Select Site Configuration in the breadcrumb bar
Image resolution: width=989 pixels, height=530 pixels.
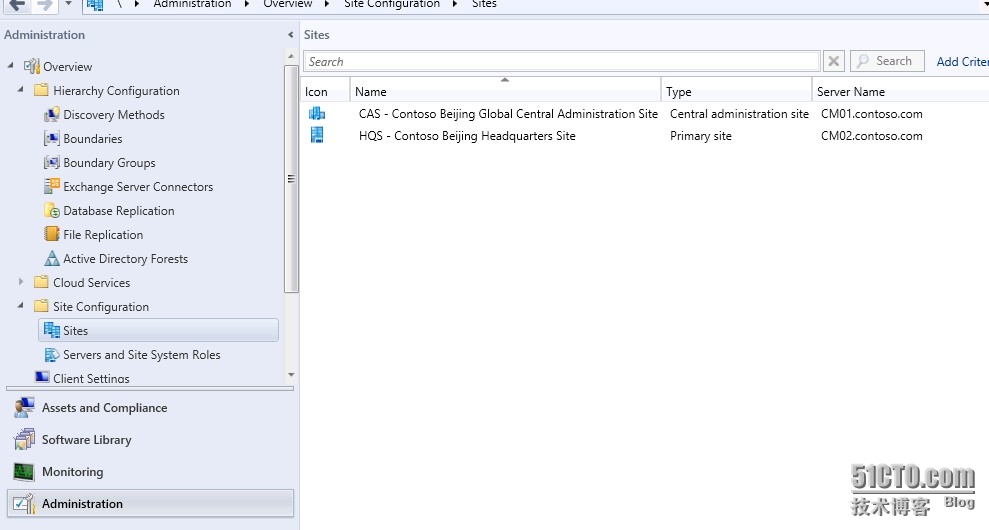[x=392, y=4]
